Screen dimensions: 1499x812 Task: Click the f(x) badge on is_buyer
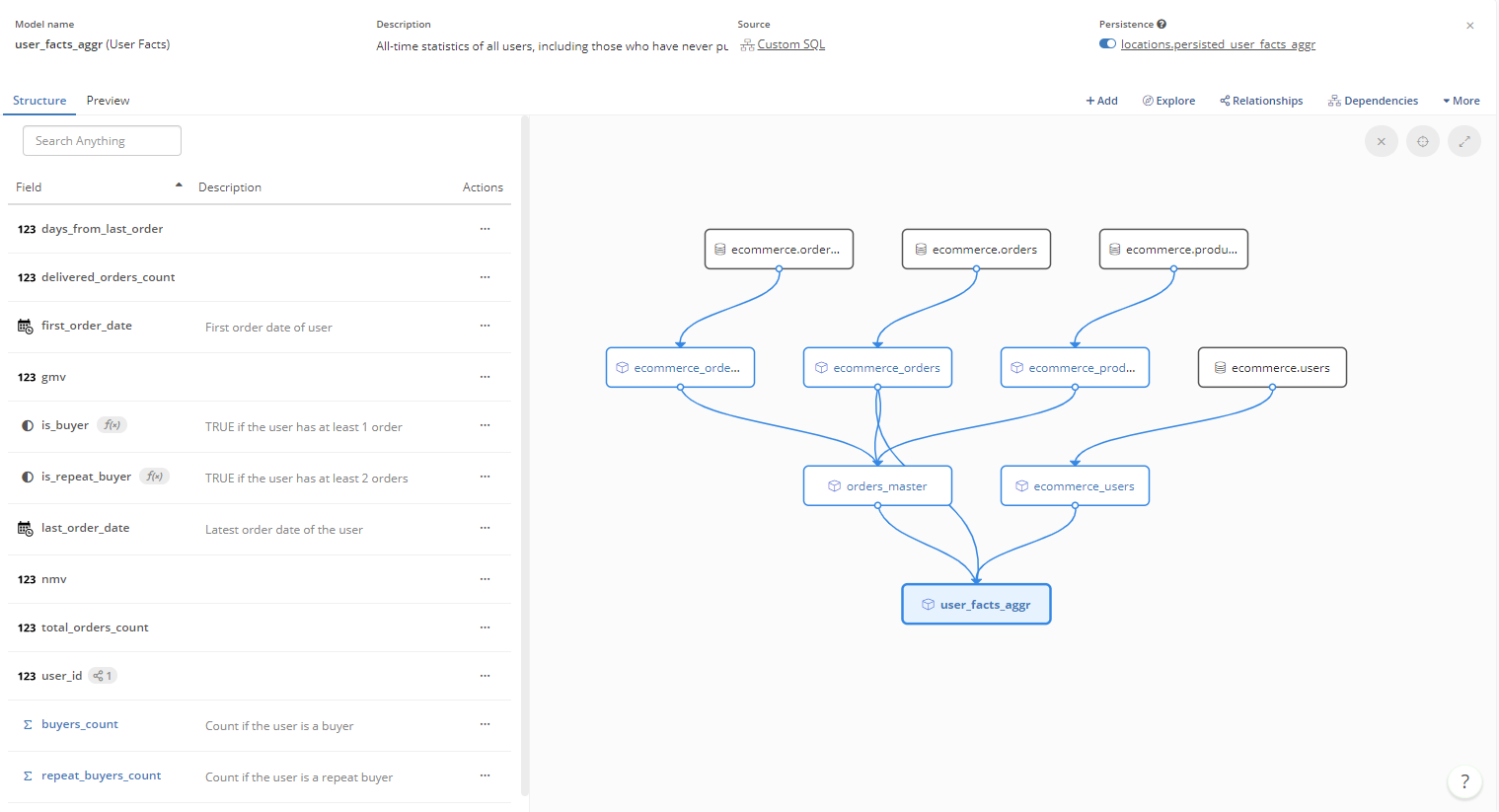point(112,425)
